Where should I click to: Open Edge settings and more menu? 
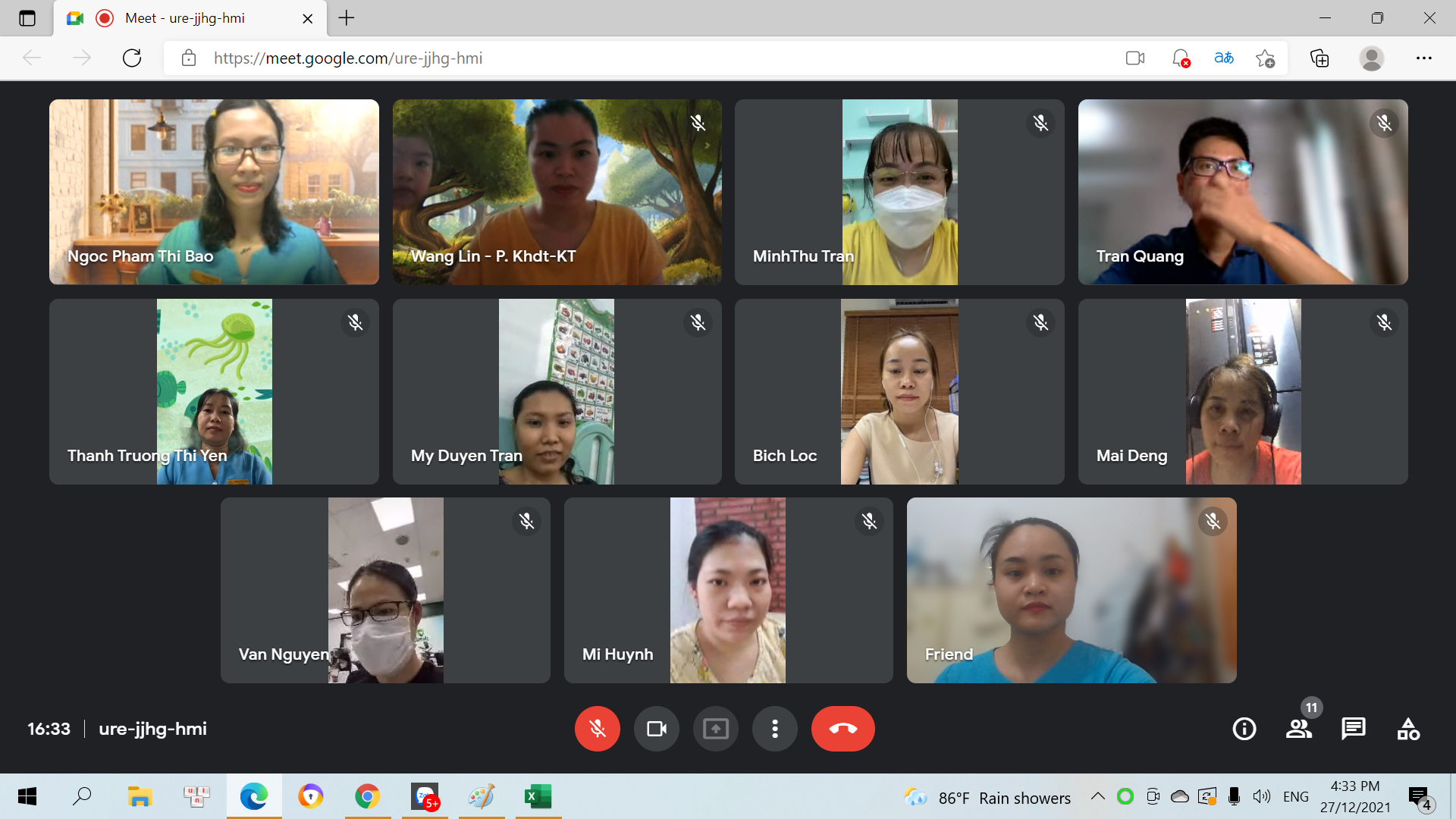(1424, 58)
